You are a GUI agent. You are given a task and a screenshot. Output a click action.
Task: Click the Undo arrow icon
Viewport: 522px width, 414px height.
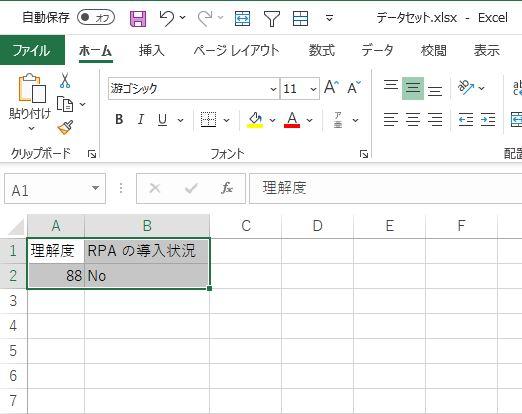pos(167,18)
